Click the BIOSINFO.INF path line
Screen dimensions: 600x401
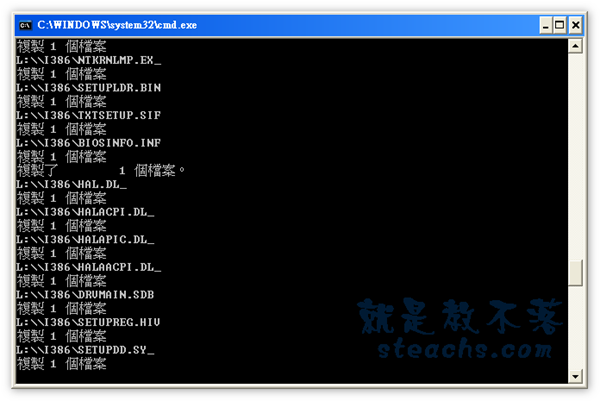(x=88, y=143)
